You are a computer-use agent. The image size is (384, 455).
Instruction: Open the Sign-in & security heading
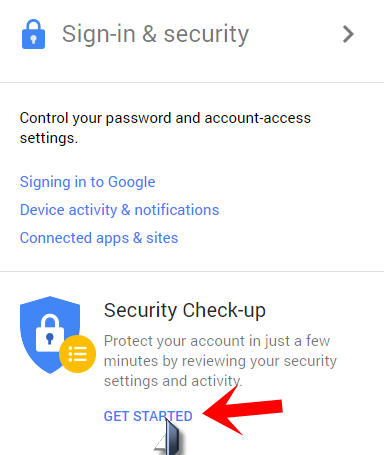point(155,34)
